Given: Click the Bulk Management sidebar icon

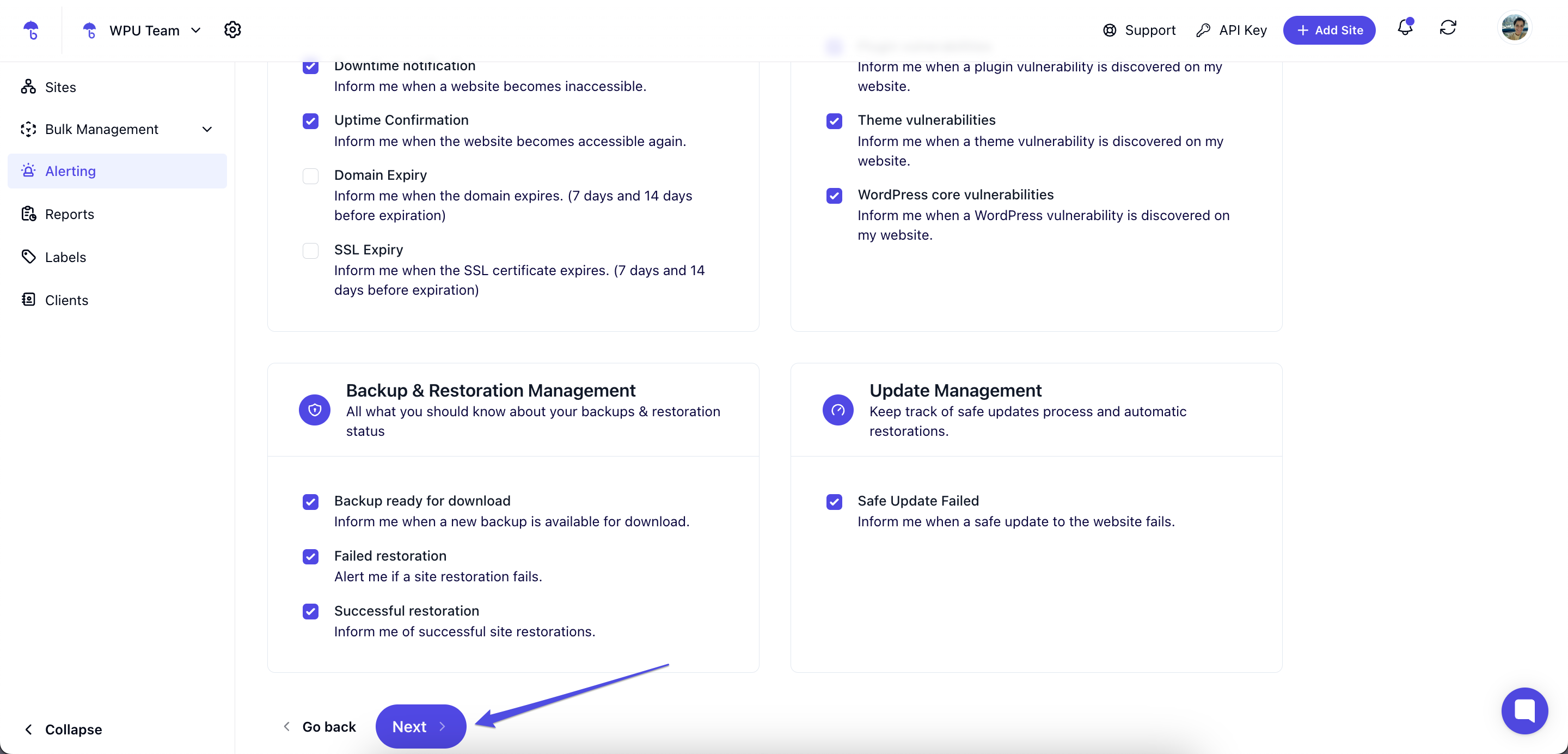Looking at the screenshot, I should 29,129.
